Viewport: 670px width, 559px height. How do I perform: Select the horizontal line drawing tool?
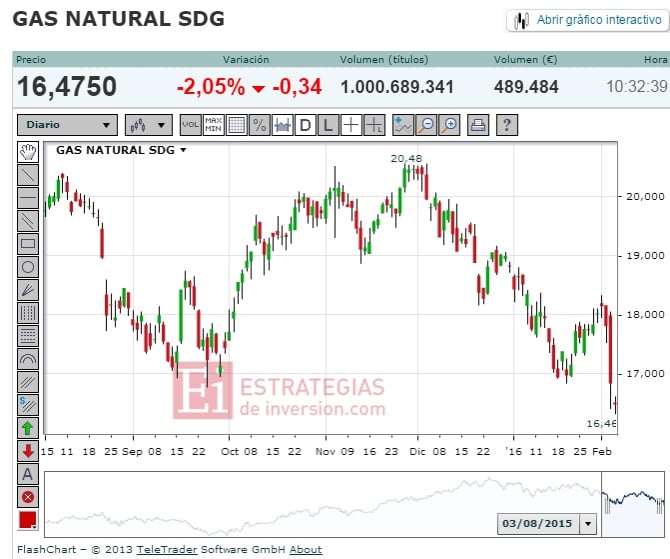[28, 198]
